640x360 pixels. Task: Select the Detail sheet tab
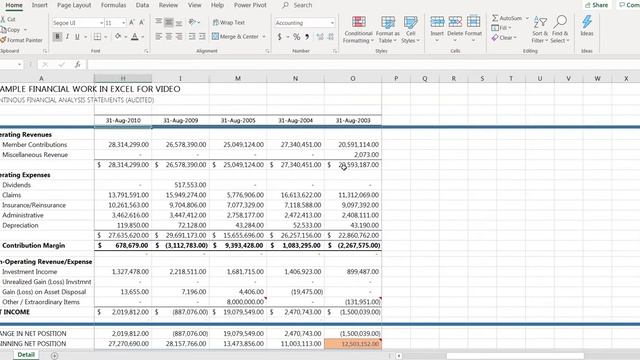[26, 355]
